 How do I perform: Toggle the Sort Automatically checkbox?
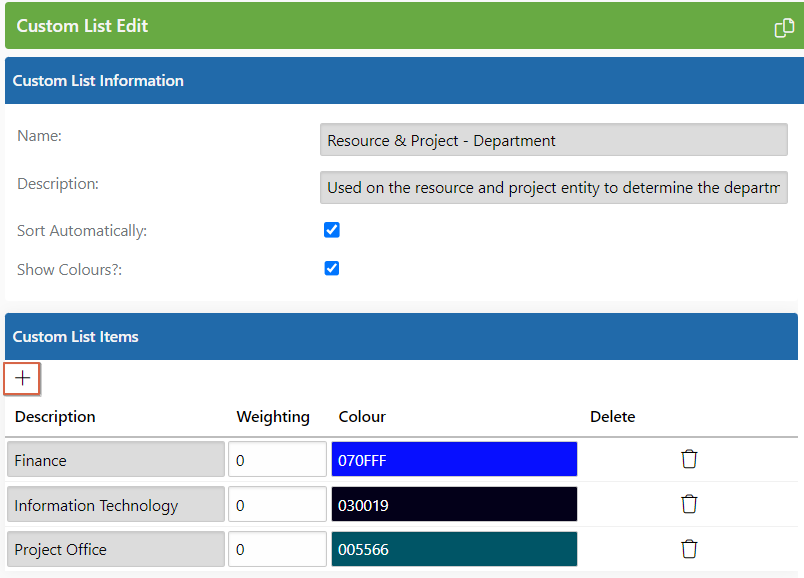click(x=332, y=230)
